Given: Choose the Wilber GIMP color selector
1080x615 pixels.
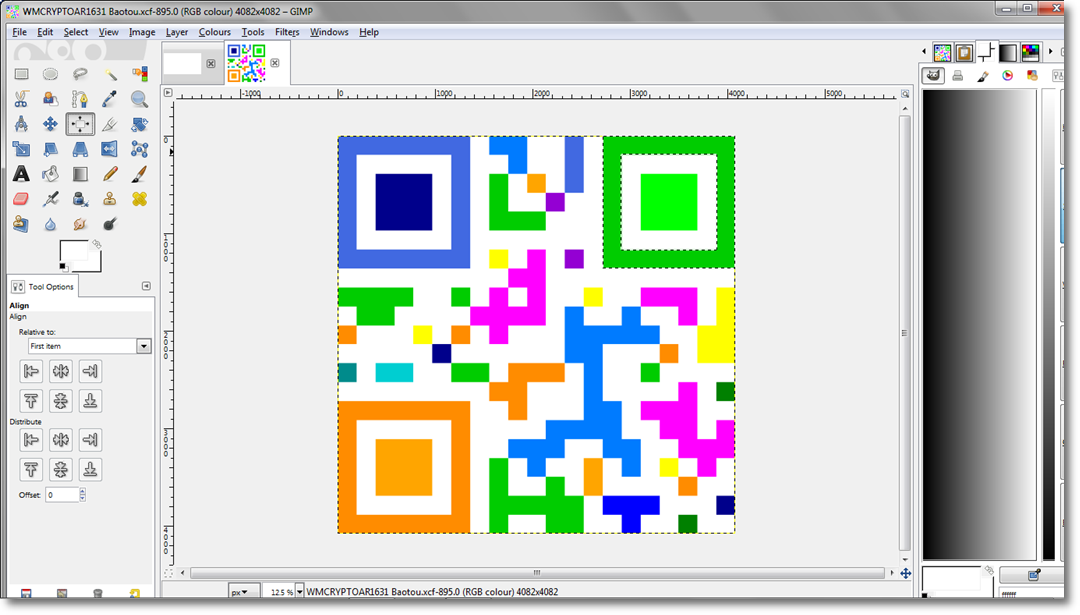Looking at the screenshot, I should tap(933, 76).
